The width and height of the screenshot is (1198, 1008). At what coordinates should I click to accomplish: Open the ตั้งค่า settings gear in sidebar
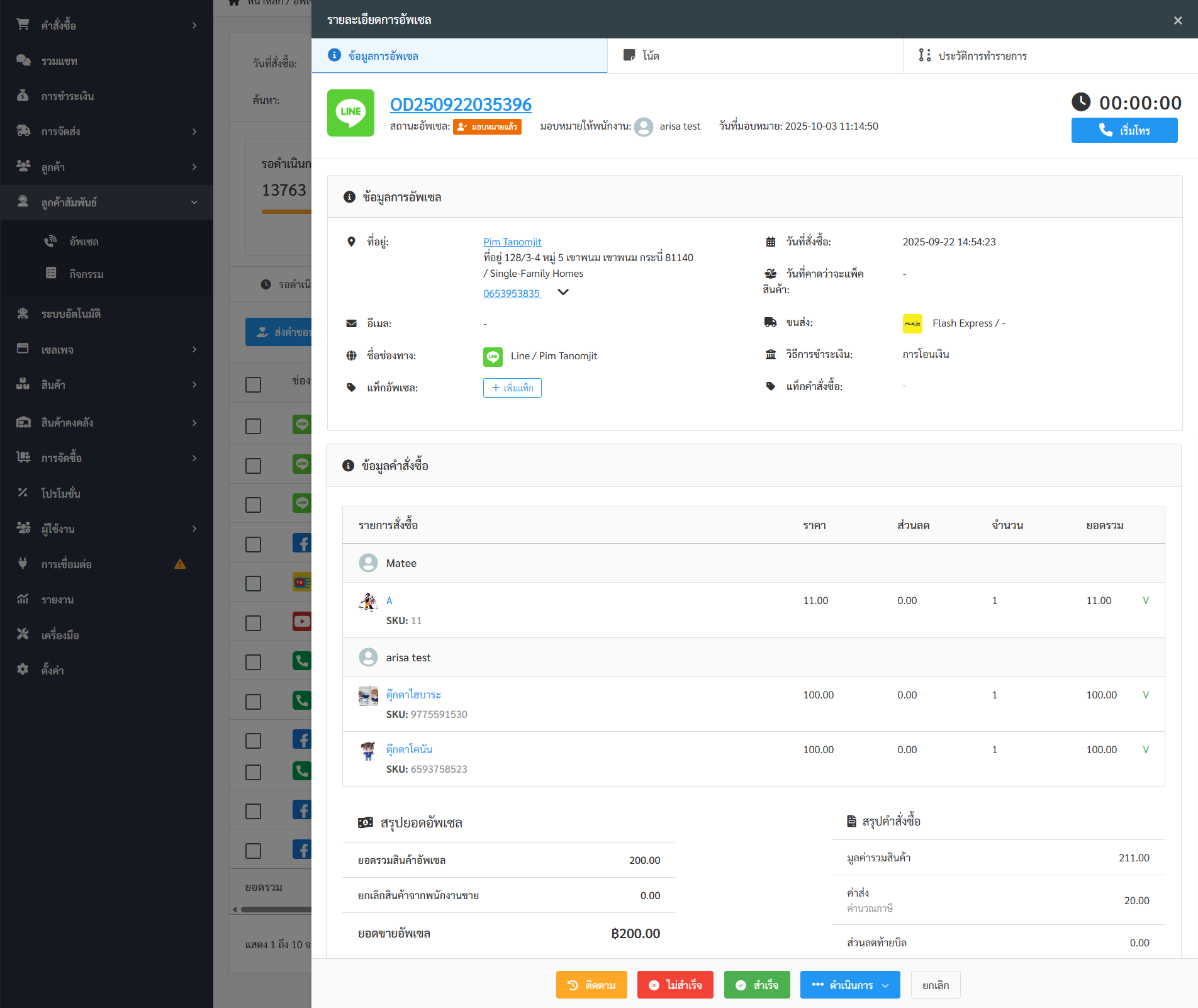(x=23, y=670)
